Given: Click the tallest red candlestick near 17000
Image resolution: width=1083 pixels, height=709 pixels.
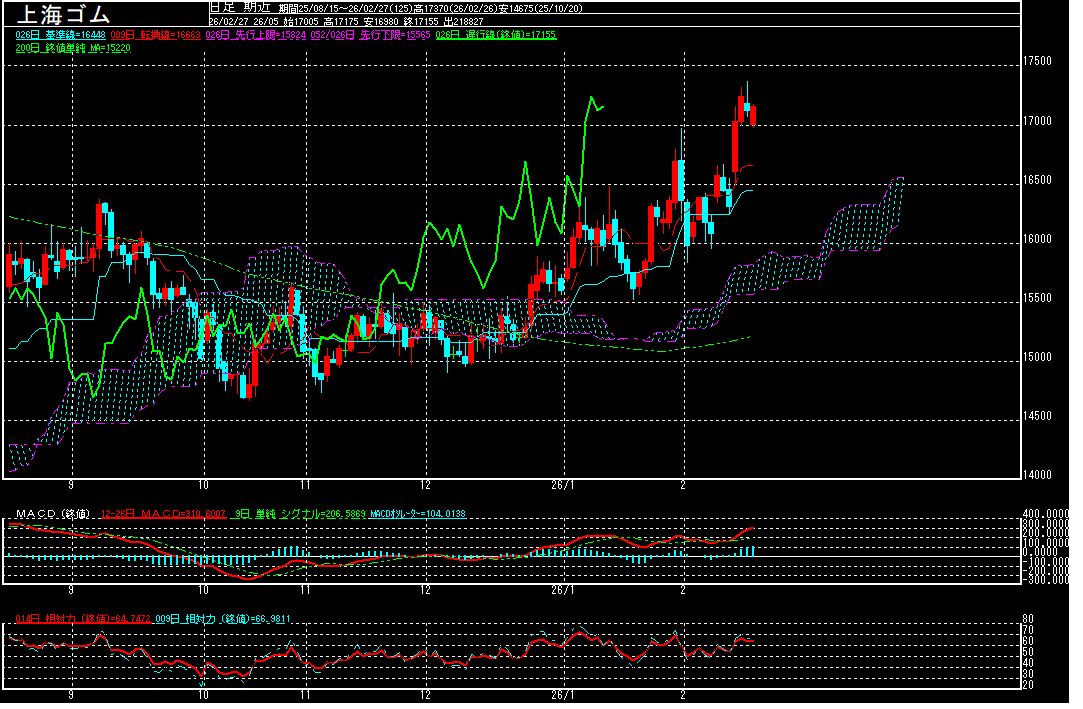Looking at the screenshot, I should click(x=735, y=146).
